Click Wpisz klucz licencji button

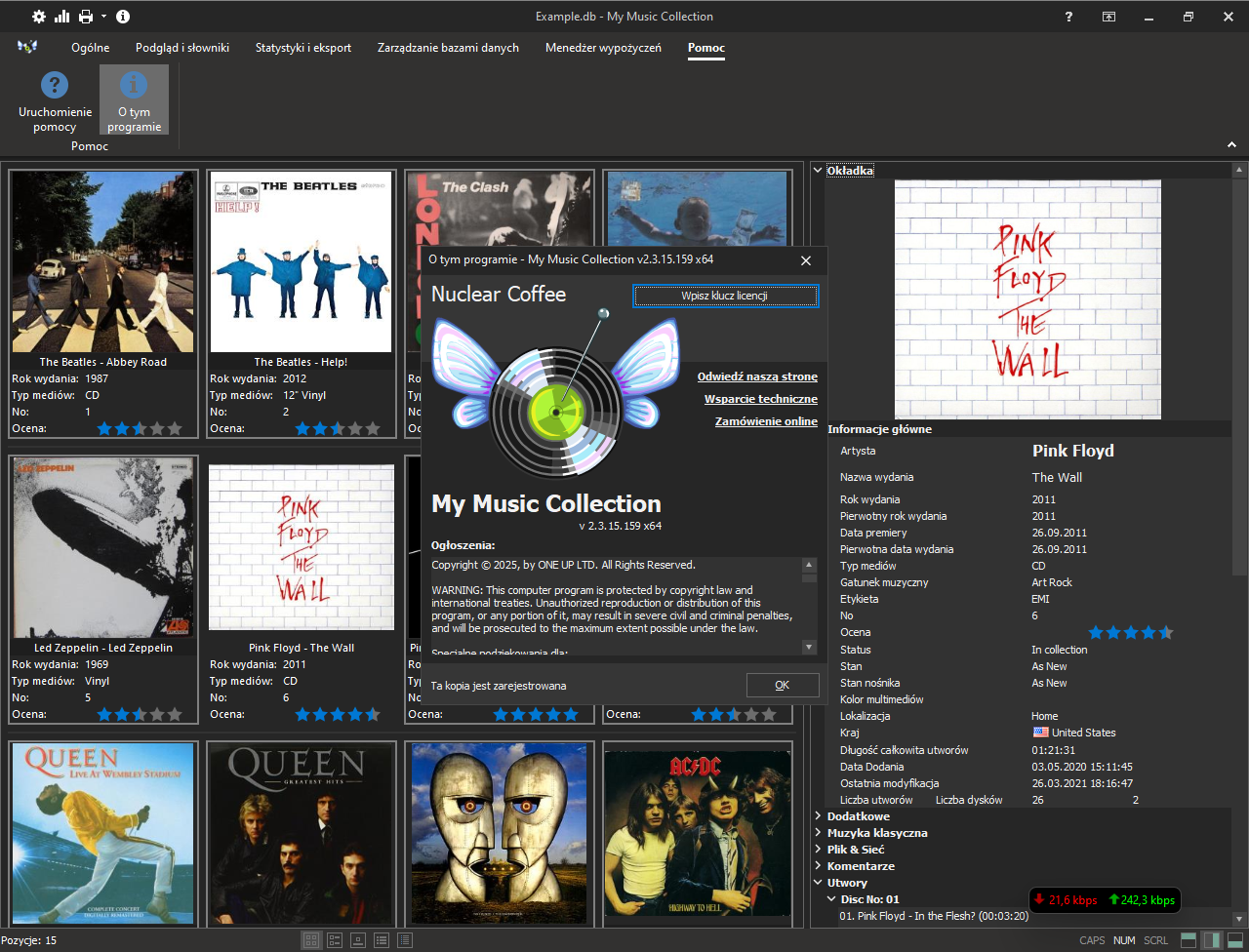pyautogui.click(x=725, y=296)
